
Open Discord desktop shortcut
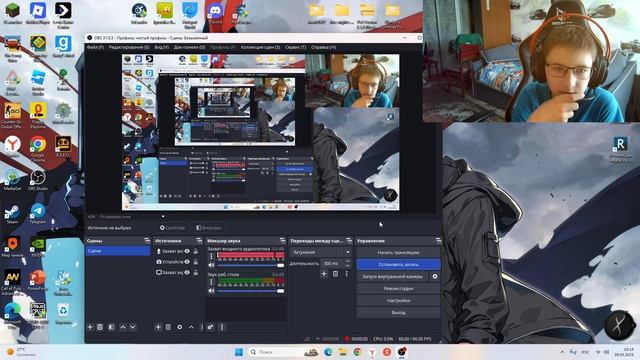coord(216,14)
